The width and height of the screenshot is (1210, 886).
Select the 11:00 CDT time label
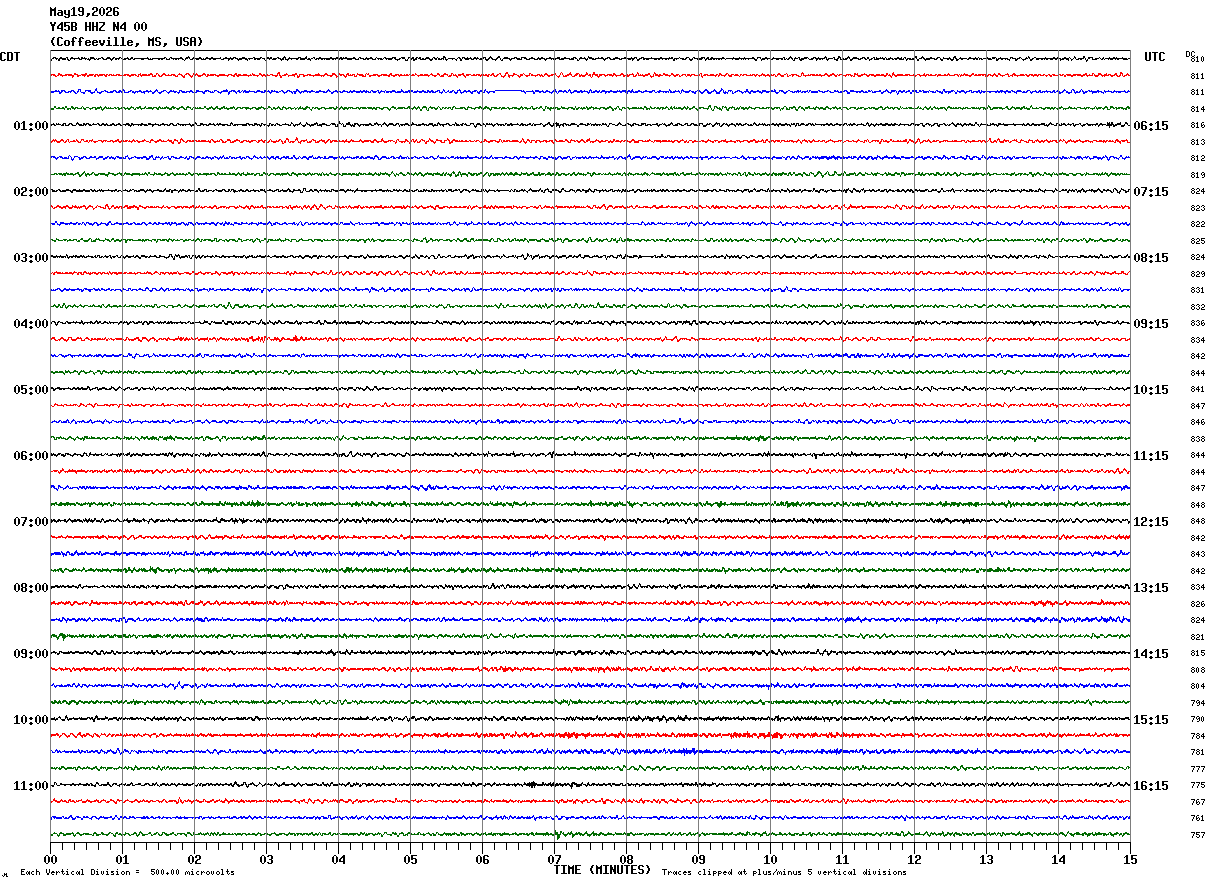pyautogui.click(x=31, y=786)
